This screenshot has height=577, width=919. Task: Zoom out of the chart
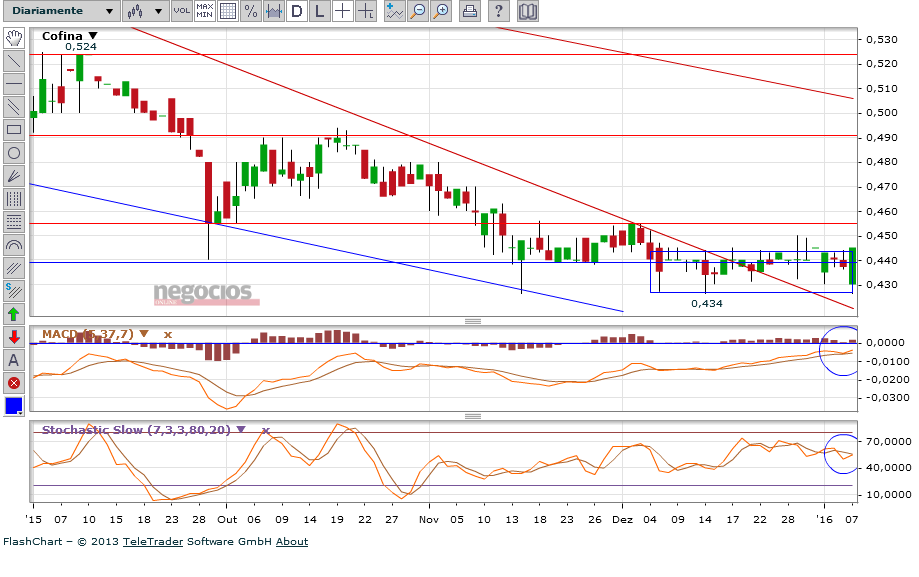pos(418,11)
